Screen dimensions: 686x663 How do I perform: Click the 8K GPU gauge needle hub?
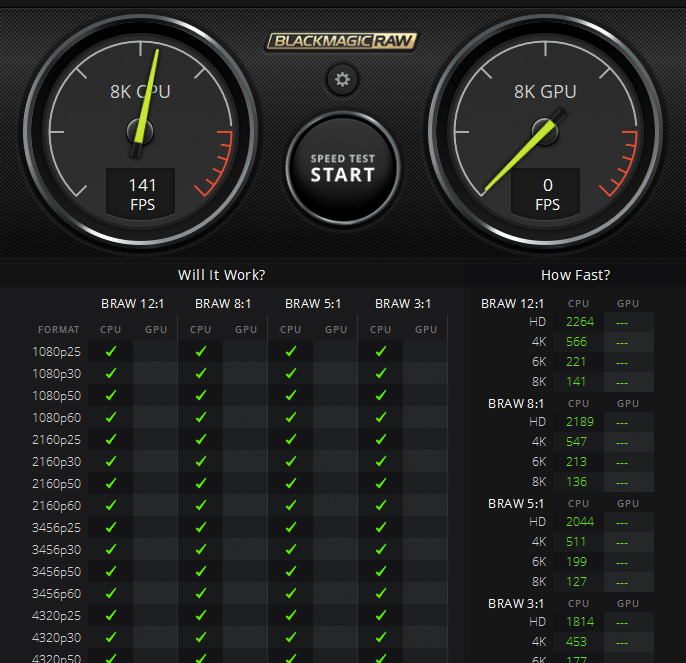tap(545, 132)
